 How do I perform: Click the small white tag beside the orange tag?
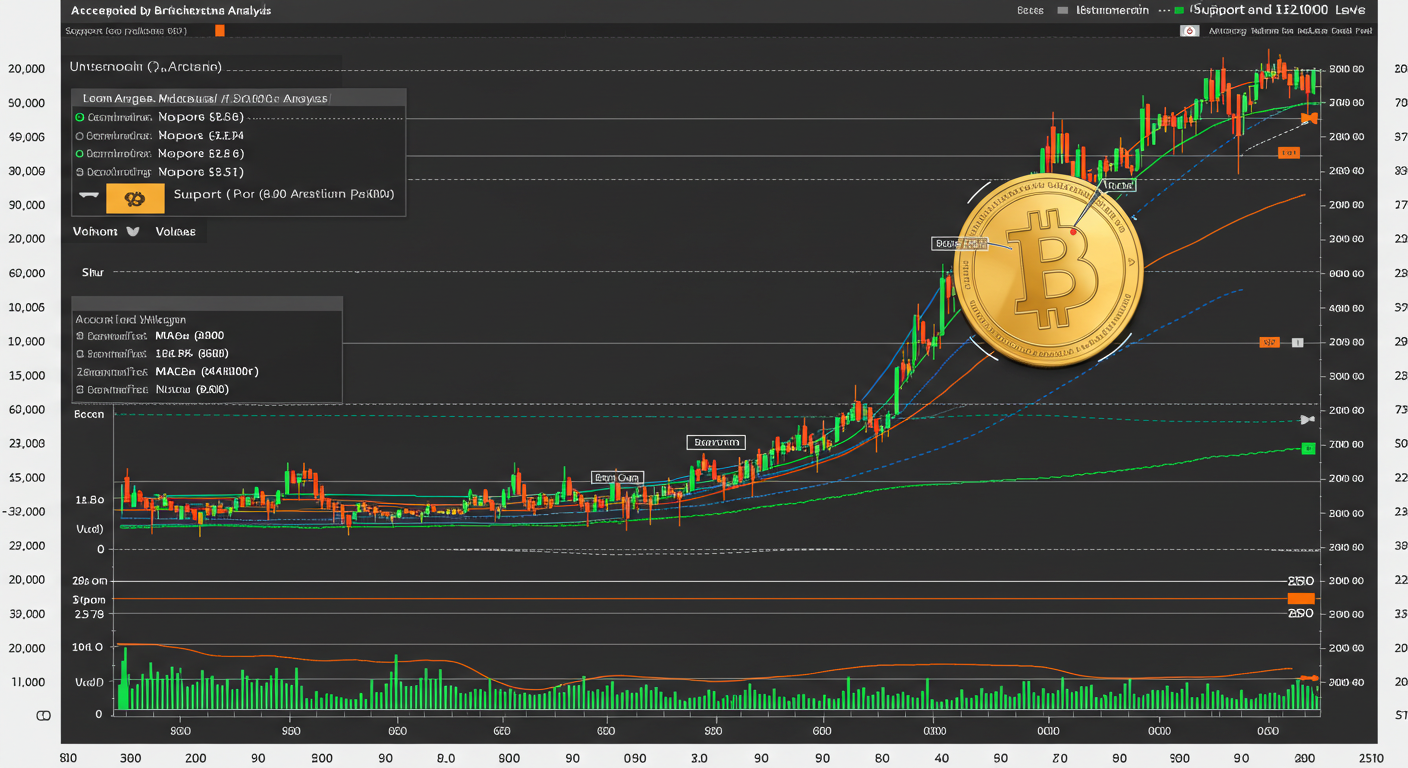pyautogui.click(x=1297, y=342)
